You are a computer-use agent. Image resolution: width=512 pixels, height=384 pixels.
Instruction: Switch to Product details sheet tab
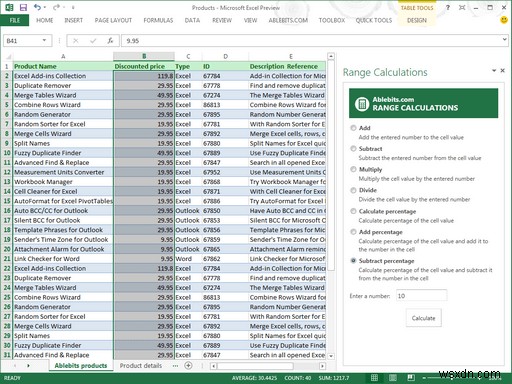coord(141,366)
